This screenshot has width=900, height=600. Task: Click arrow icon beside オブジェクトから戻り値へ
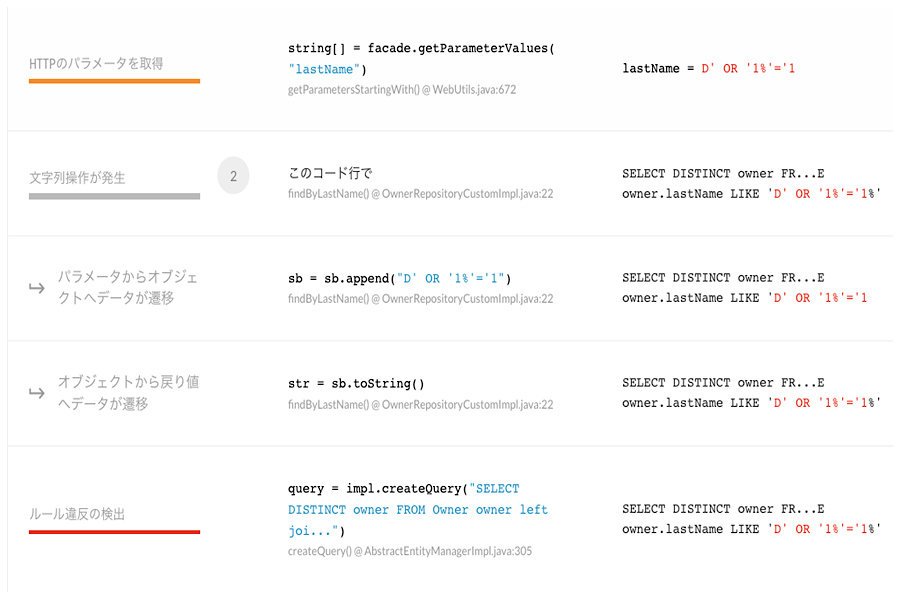pos(37,393)
